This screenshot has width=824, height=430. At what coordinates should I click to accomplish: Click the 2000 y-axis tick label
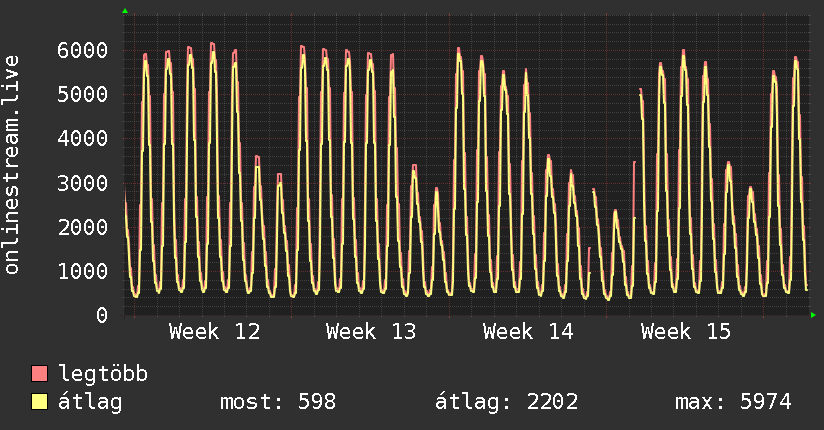(83, 227)
